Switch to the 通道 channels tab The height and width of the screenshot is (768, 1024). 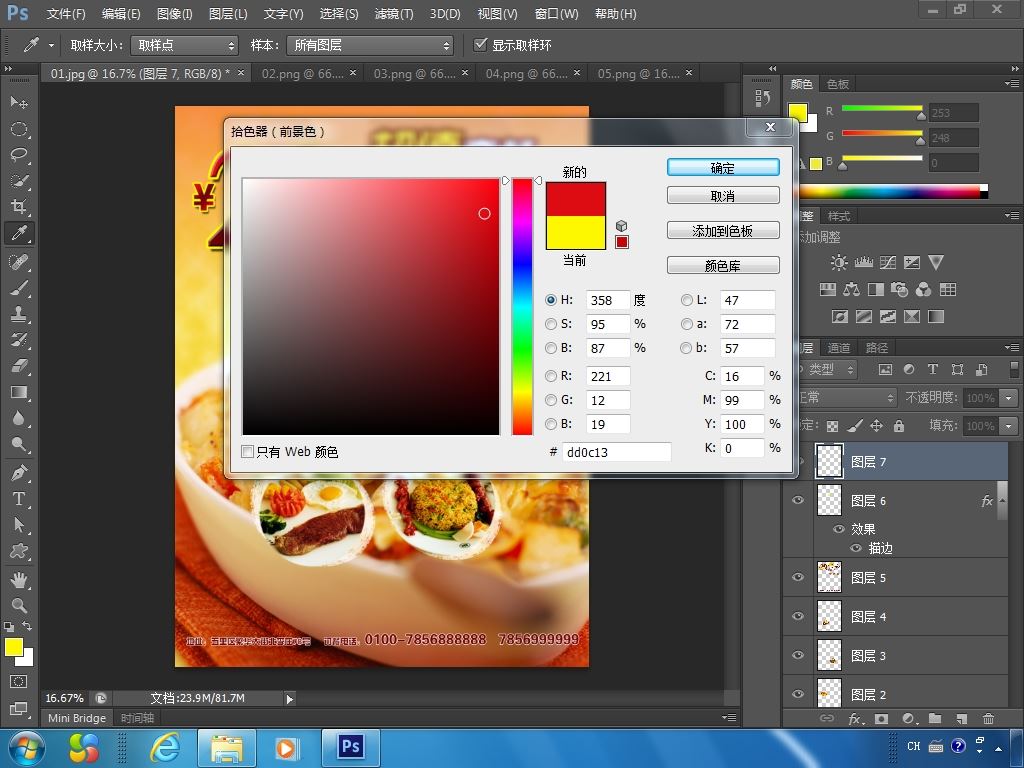(839, 348)
